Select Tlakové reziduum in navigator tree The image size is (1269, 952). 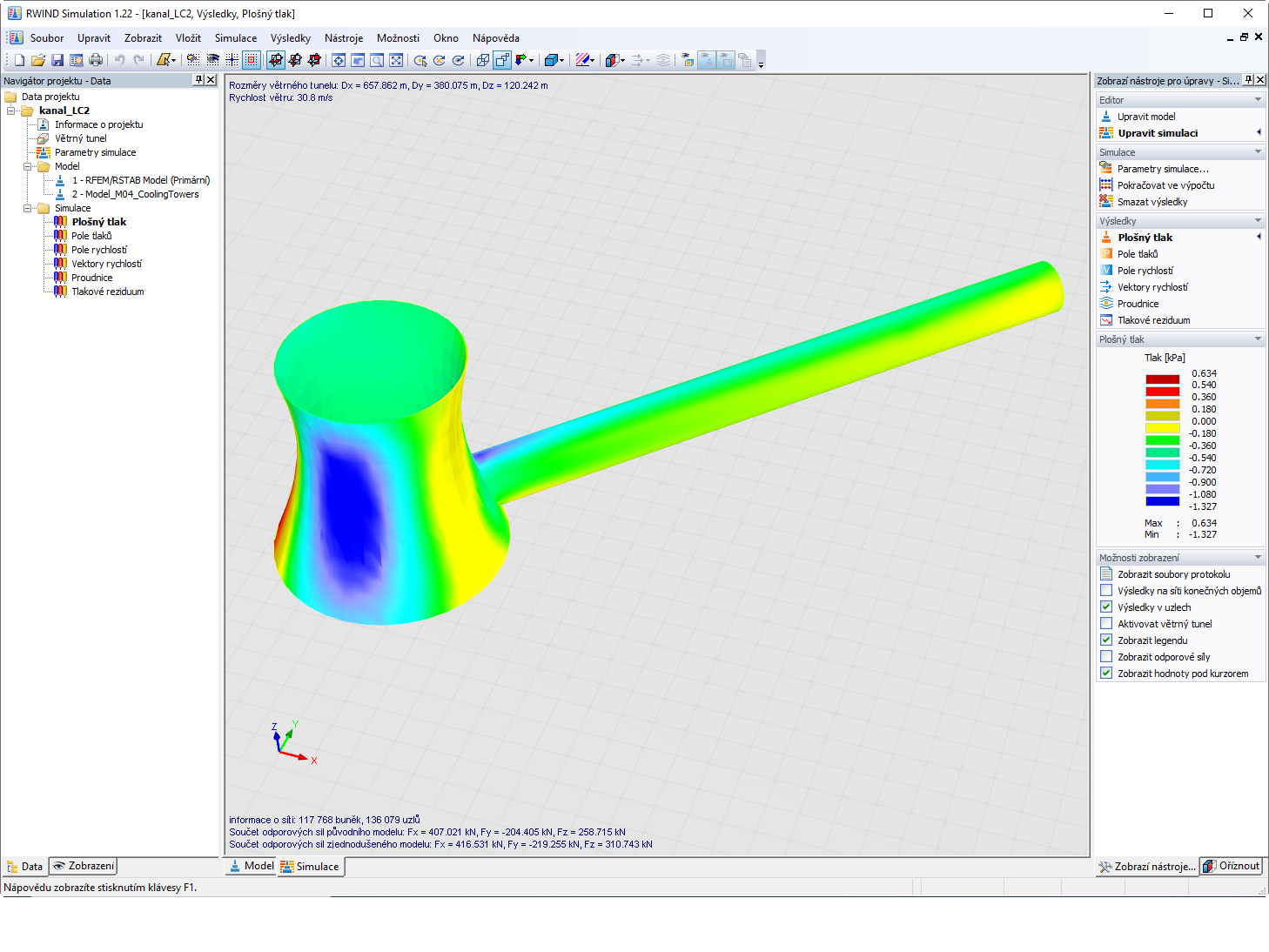click(108, 292)
